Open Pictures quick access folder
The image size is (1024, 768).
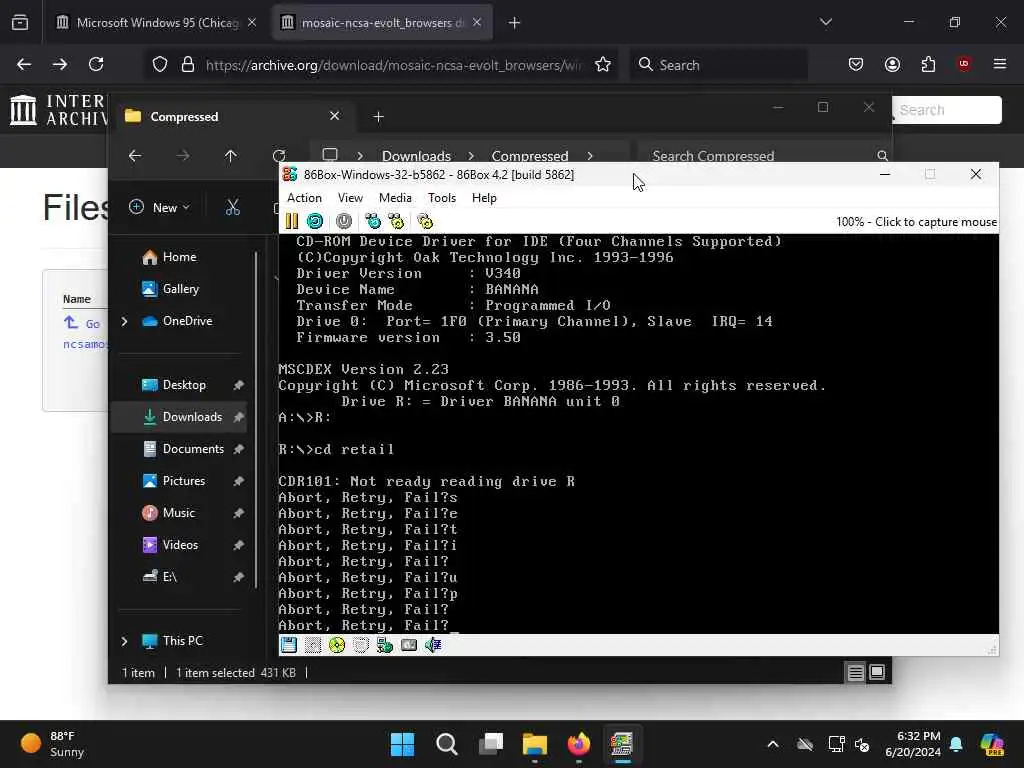tap(184, 481)
